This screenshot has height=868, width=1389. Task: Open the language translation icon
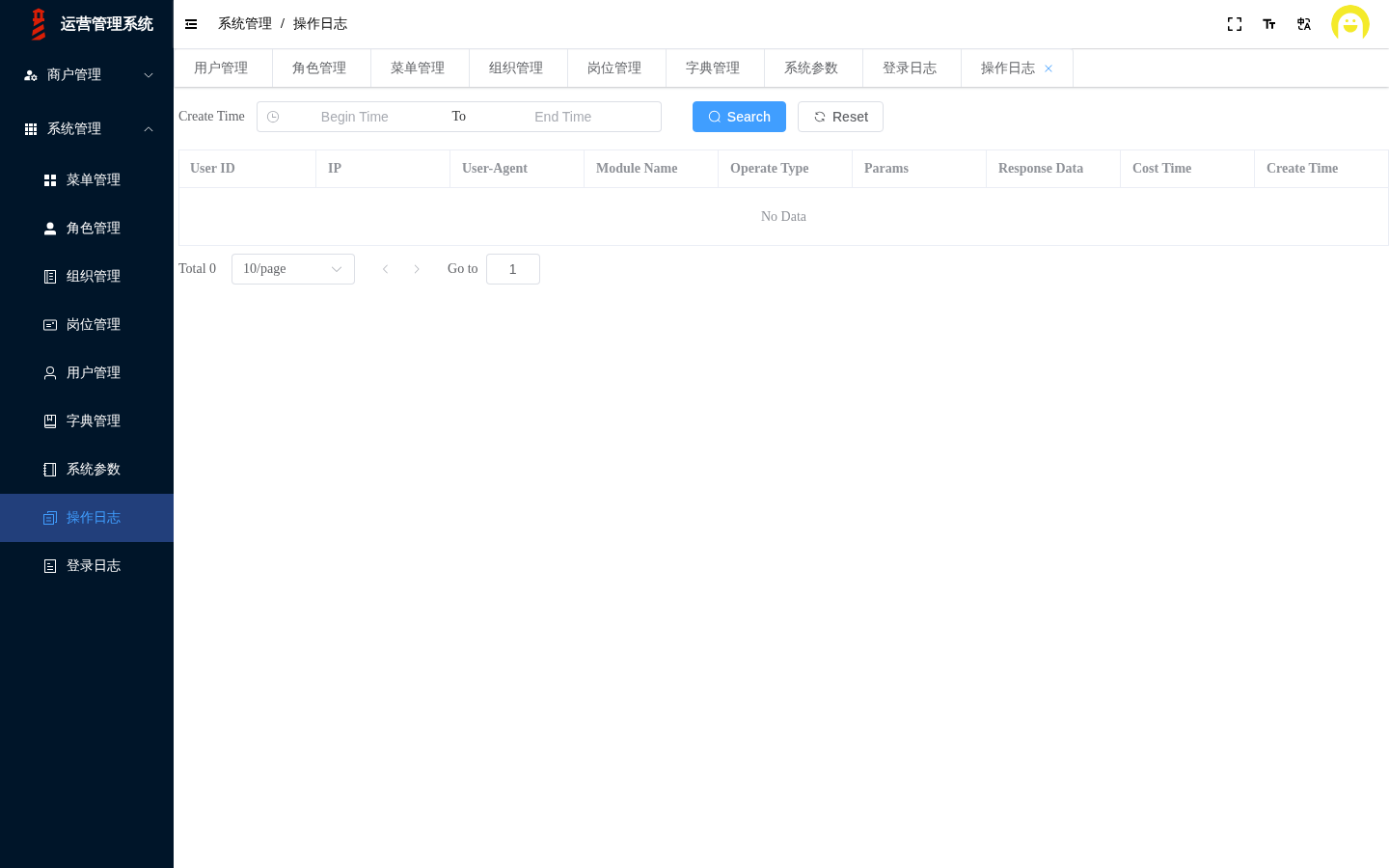coord(1304,24)
